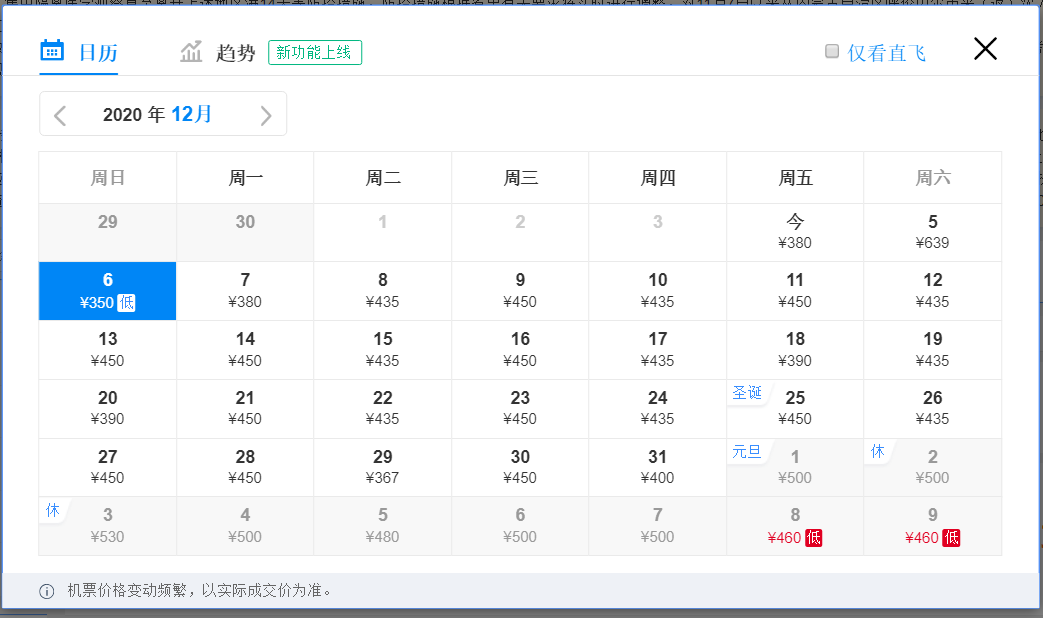Screen dimensions: 1043x618
Task: Select January 5 priced ¥480
Action: 382,526
